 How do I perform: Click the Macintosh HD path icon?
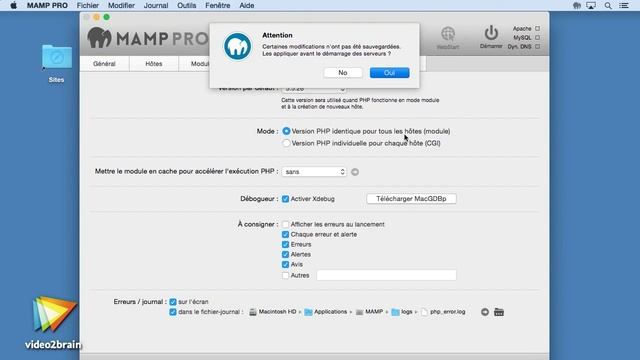tap(253, 312)
